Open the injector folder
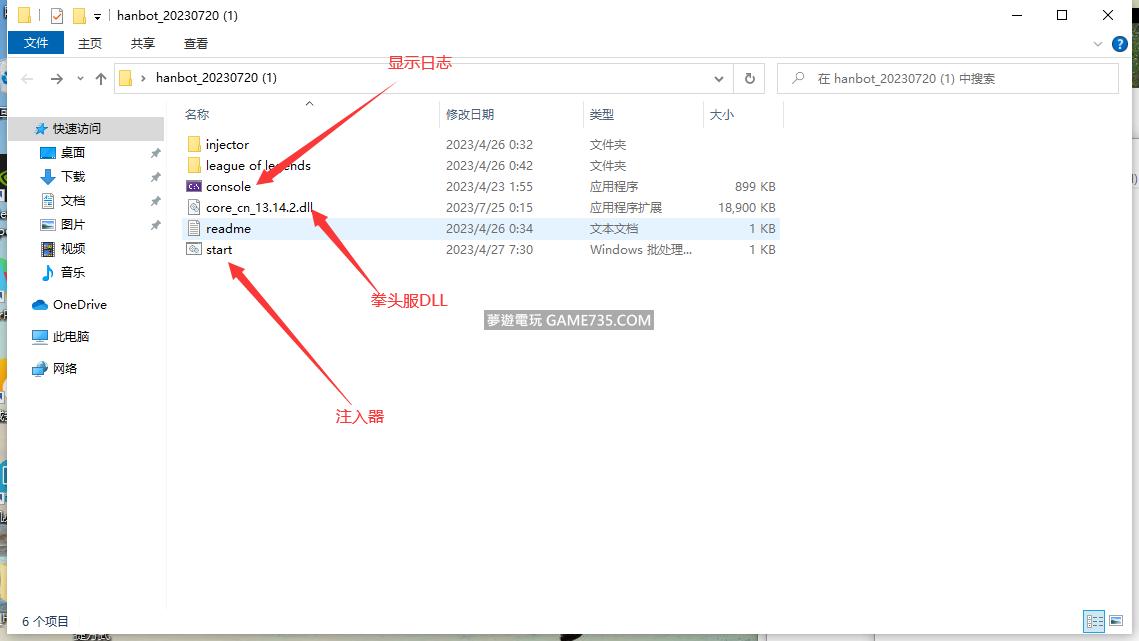Screen dimensions: 1139x641 click(227, 145)
